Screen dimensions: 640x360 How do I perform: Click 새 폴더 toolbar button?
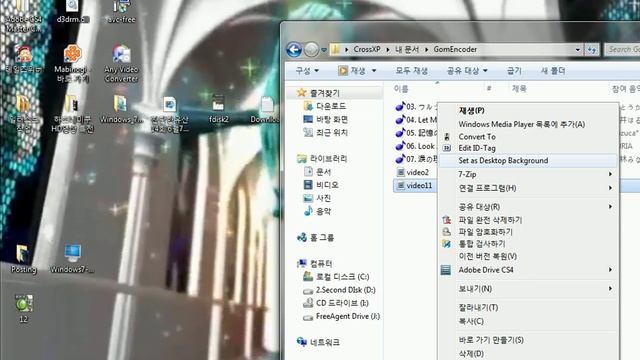(553, 71)
